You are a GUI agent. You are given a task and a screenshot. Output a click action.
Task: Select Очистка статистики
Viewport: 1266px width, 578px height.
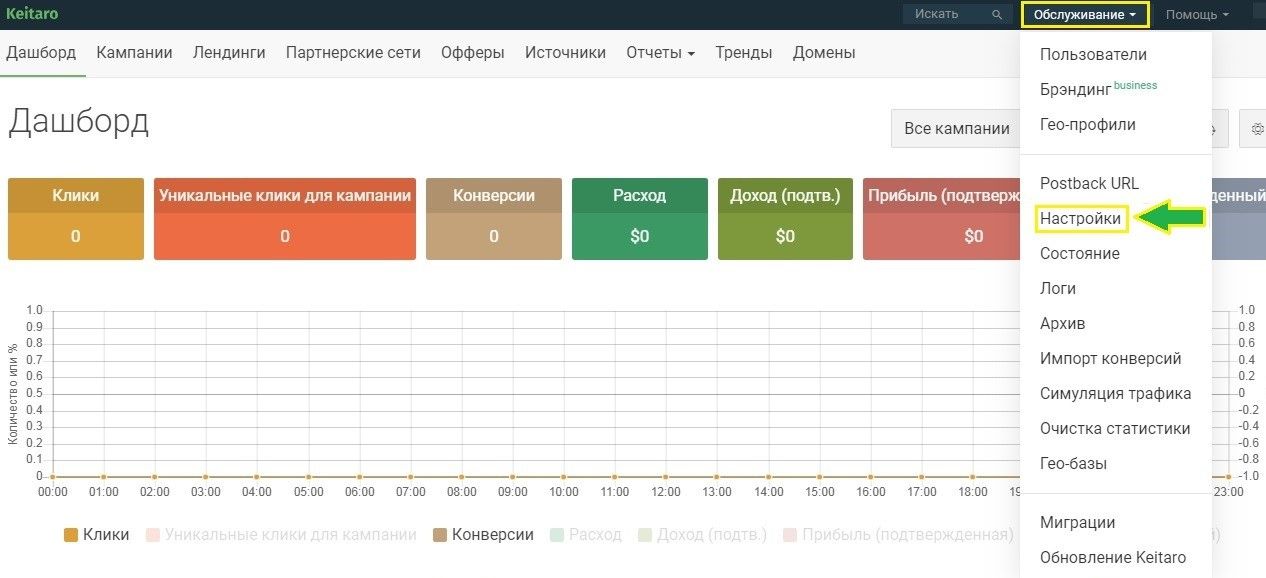[1116, 428]
